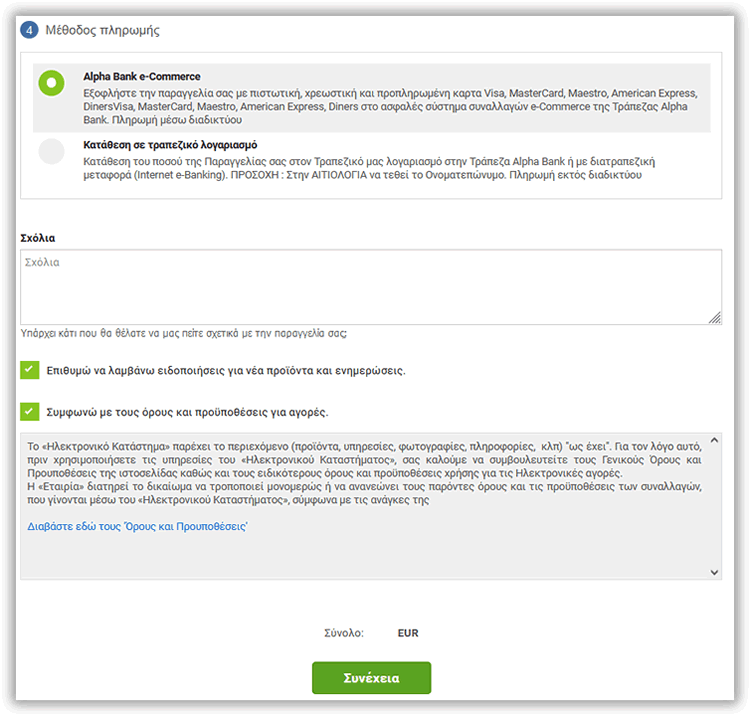Click the Μέθοδος πληρωμής section heading
Screen dimensions: 750x716
click(x=102, y=30)
